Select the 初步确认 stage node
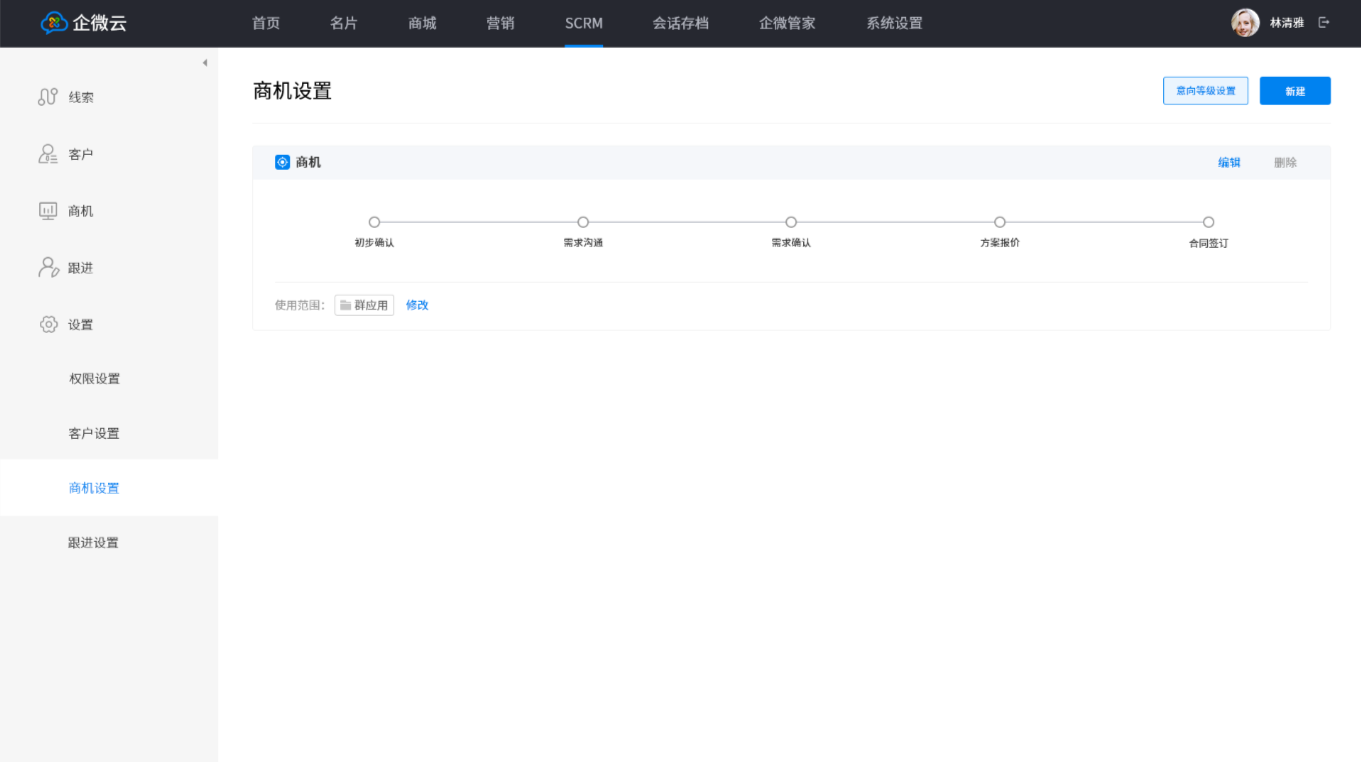The image size is (1361, 762). point(374,222)
